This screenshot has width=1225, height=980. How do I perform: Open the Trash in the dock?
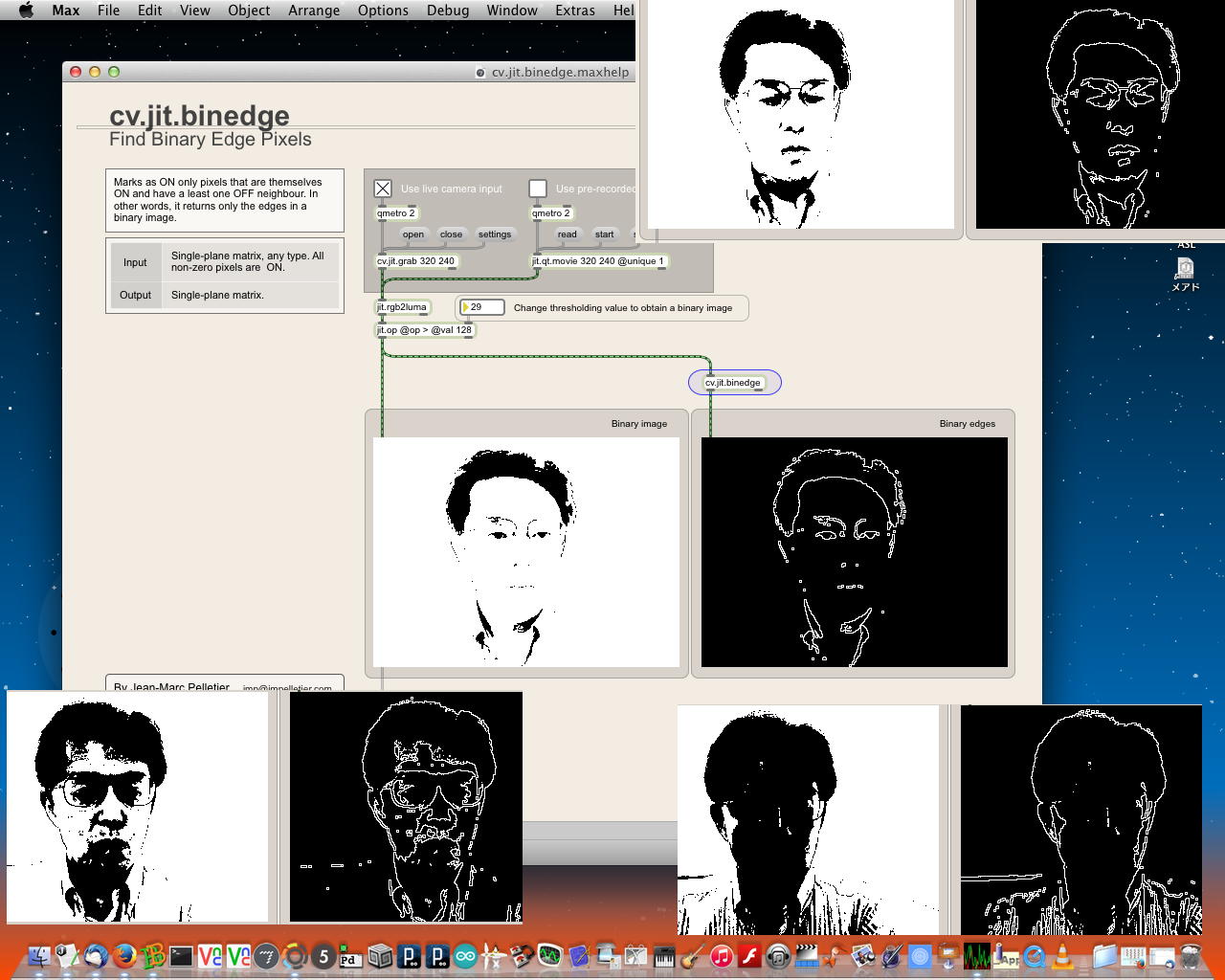click(1190, 955)
